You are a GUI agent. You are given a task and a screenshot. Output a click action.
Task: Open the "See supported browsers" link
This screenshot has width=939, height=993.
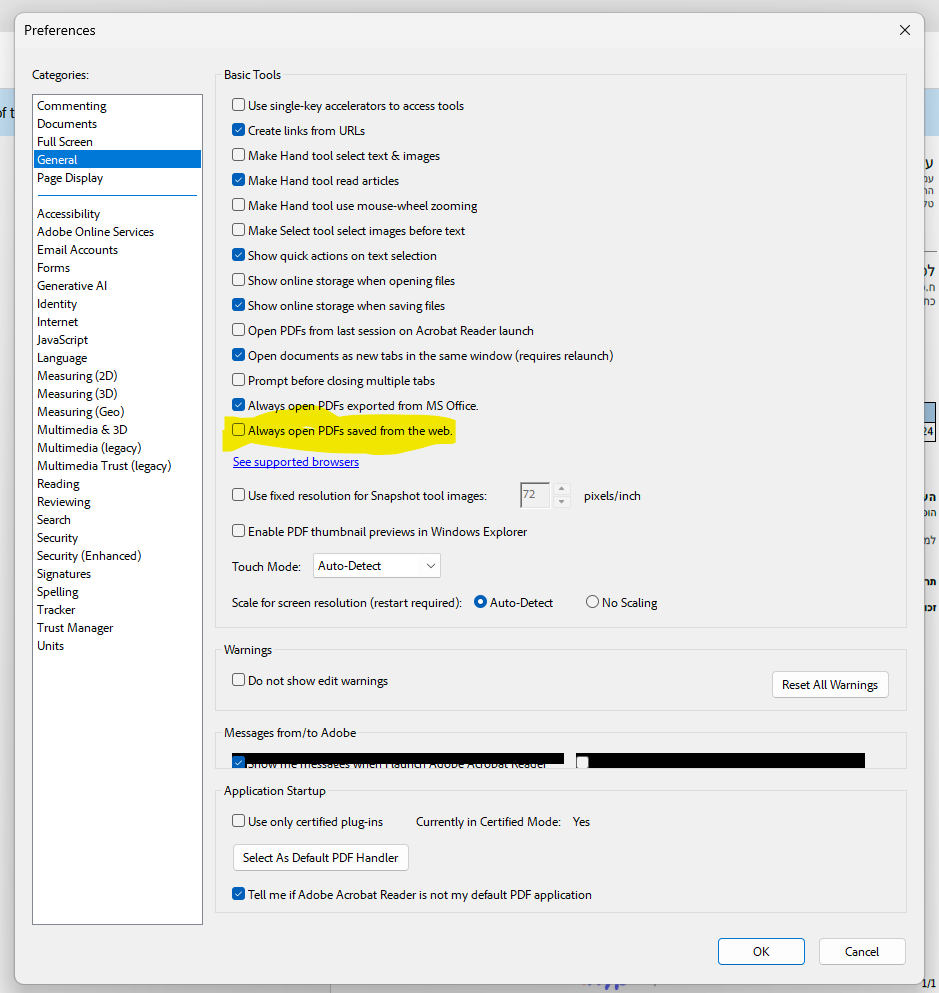click(x=295, y=461)
